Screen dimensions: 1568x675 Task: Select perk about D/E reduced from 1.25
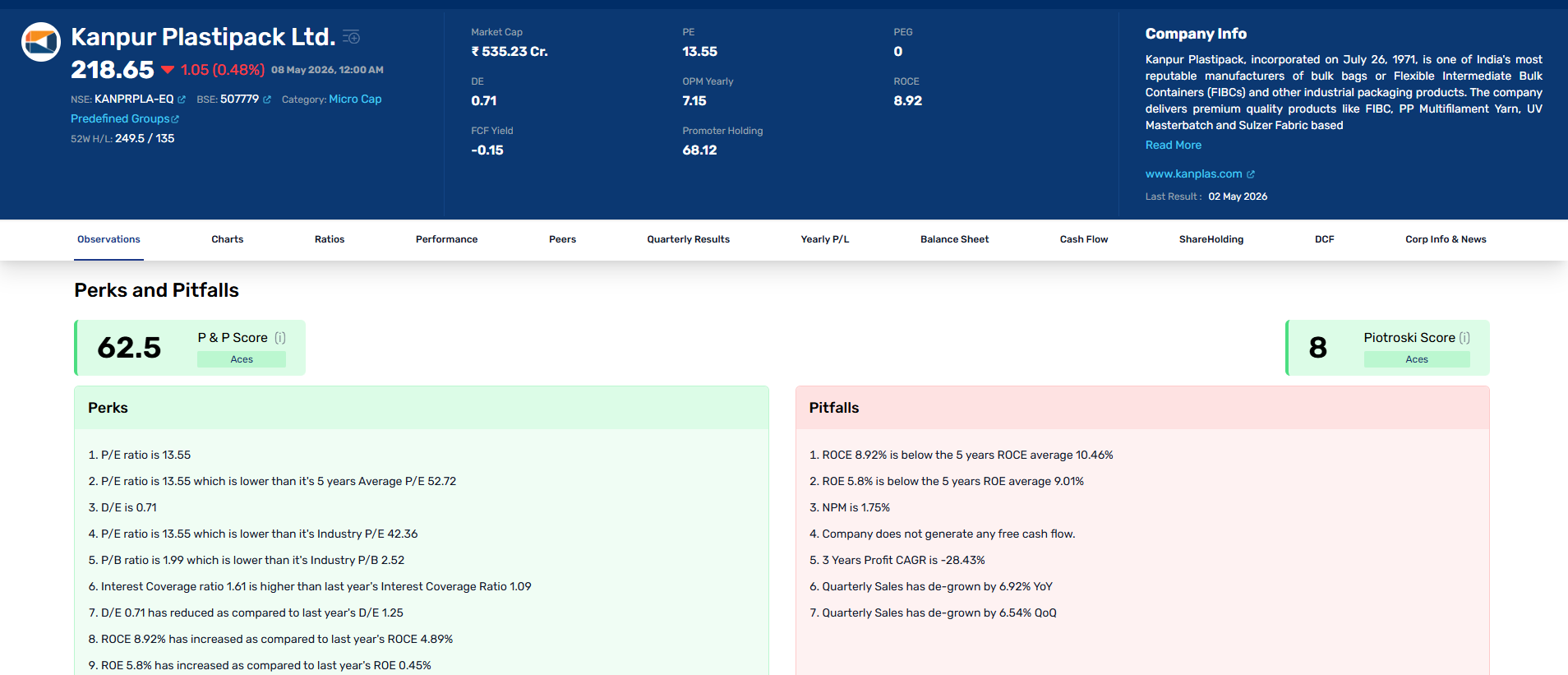click(246, 613)
